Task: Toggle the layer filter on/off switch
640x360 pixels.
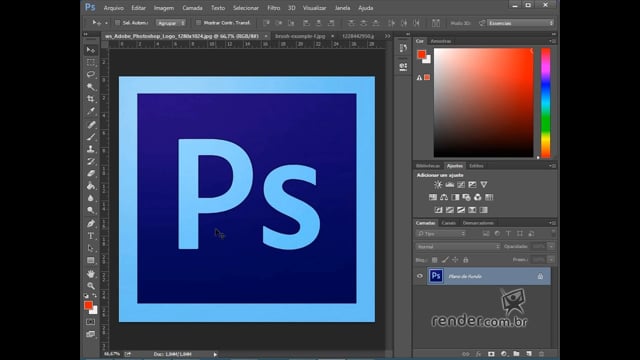Action: (x=553, y=233)
